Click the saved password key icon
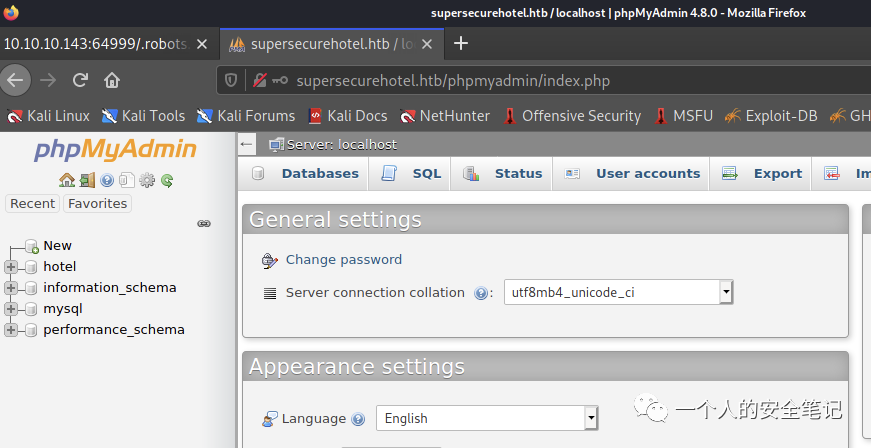This screenshot has height=448, width=871. tap(280, 80)
